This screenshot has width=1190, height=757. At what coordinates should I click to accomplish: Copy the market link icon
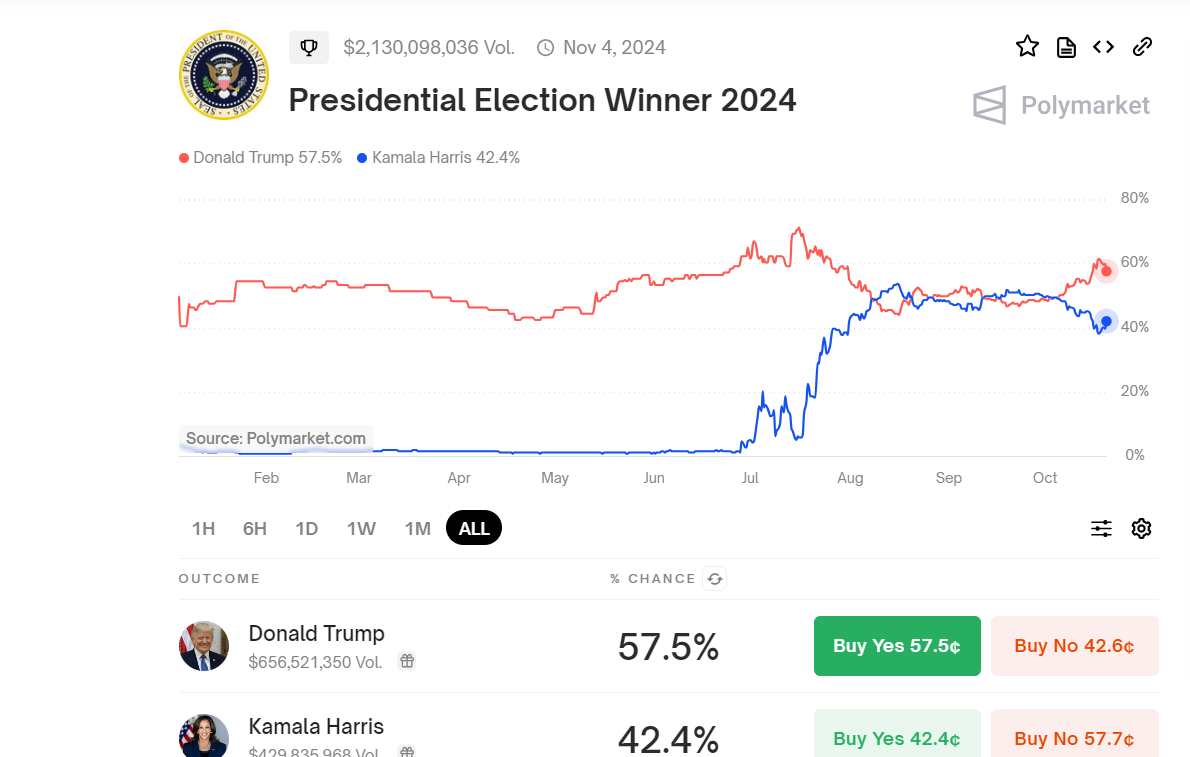[1142, 47]
